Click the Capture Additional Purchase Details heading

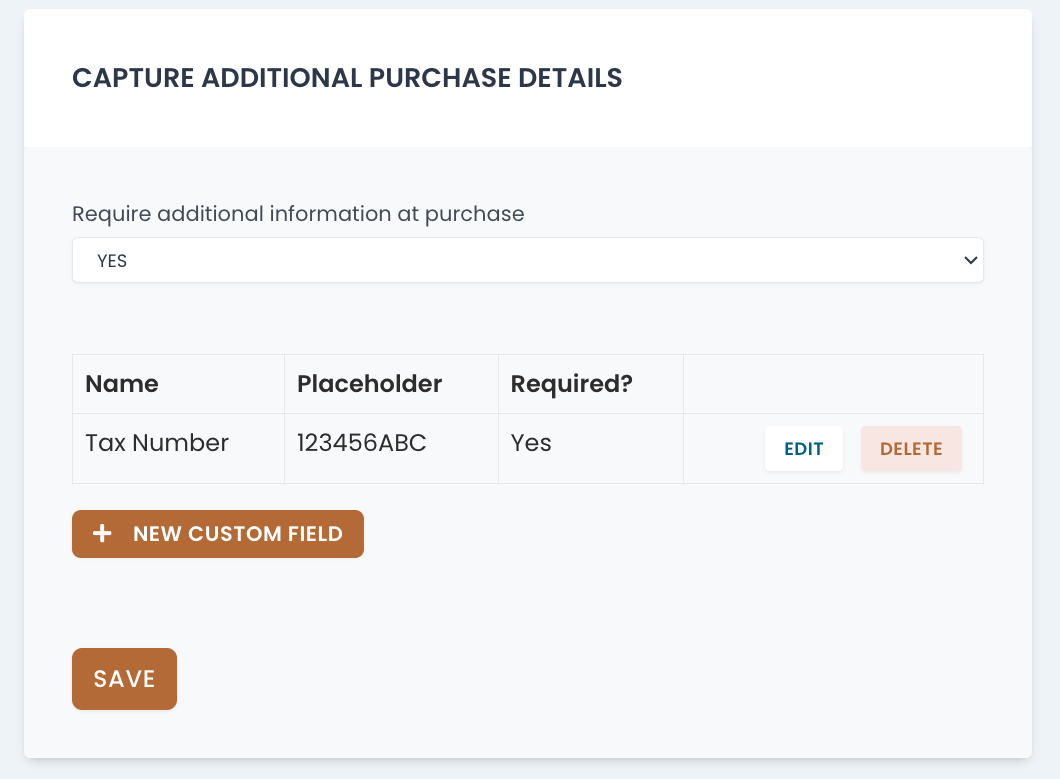[x=347, y=78]
